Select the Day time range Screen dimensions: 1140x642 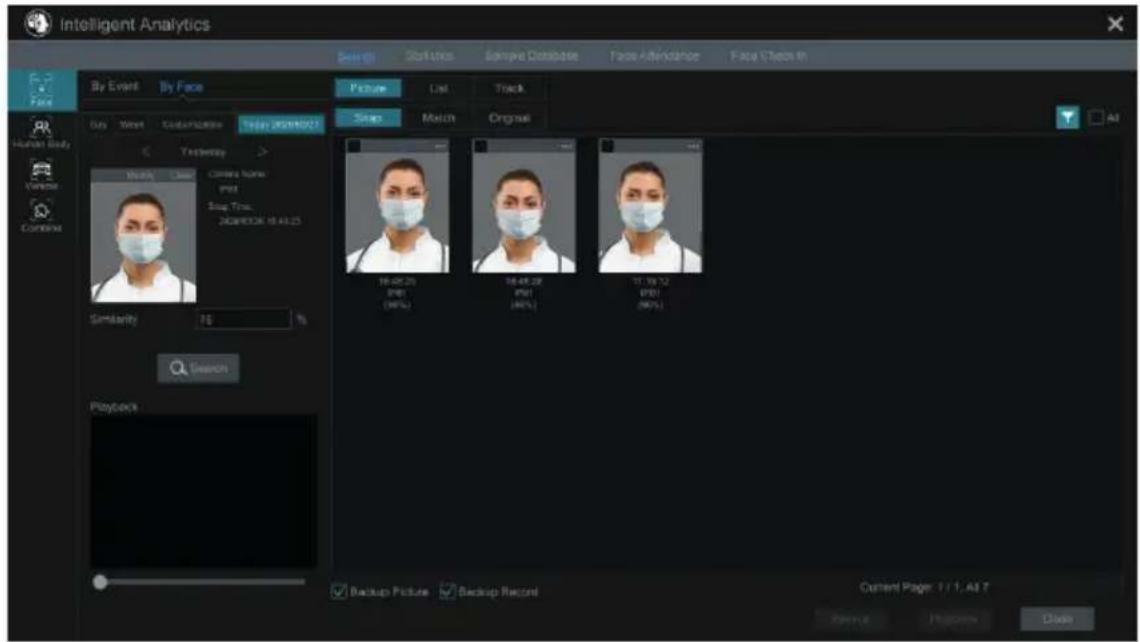click(98, 125)
